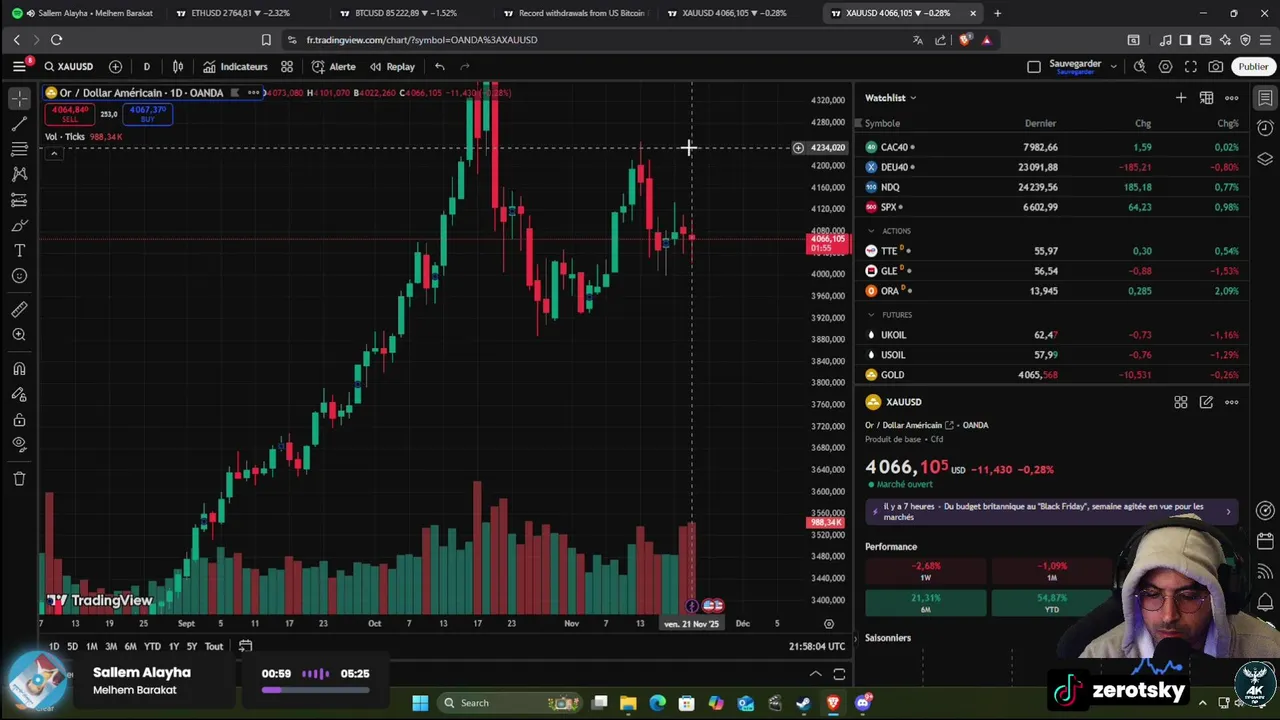Open the emoji and icons tool

click(19, 276)
